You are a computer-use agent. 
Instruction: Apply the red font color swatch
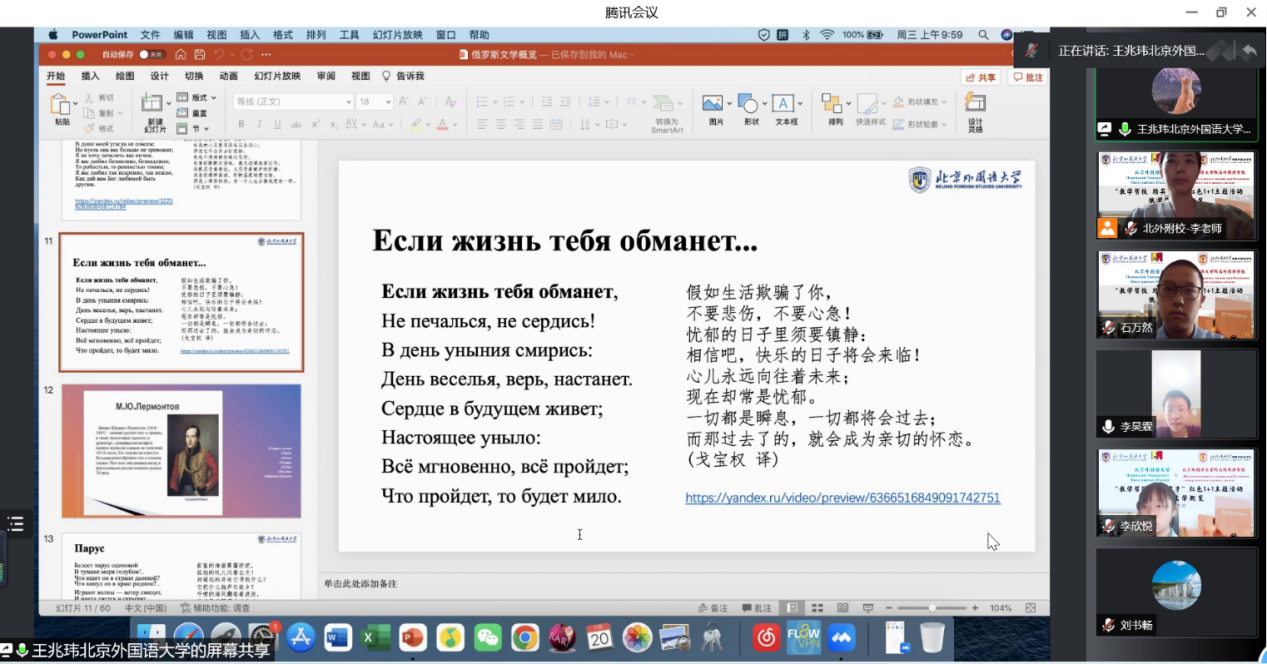[x=441, y=124]
